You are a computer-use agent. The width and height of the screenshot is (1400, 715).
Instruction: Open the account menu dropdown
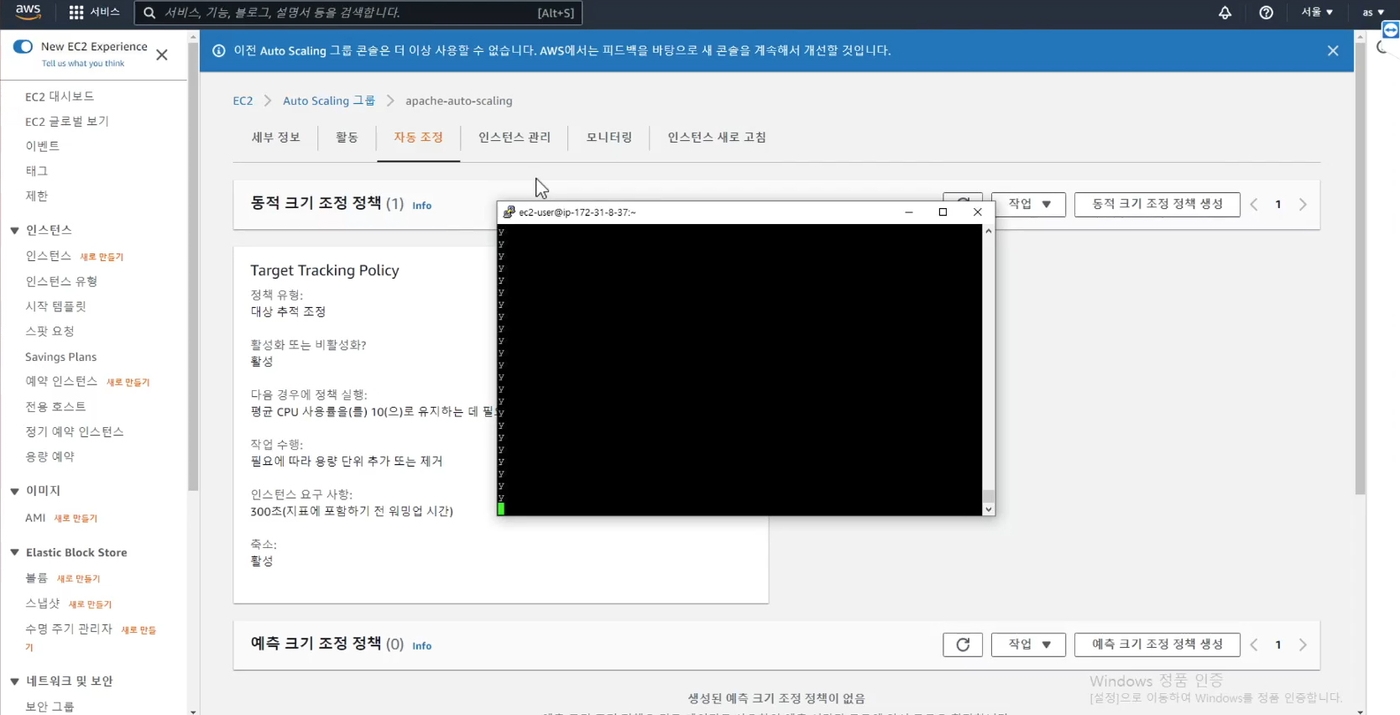click(1373, 13)
